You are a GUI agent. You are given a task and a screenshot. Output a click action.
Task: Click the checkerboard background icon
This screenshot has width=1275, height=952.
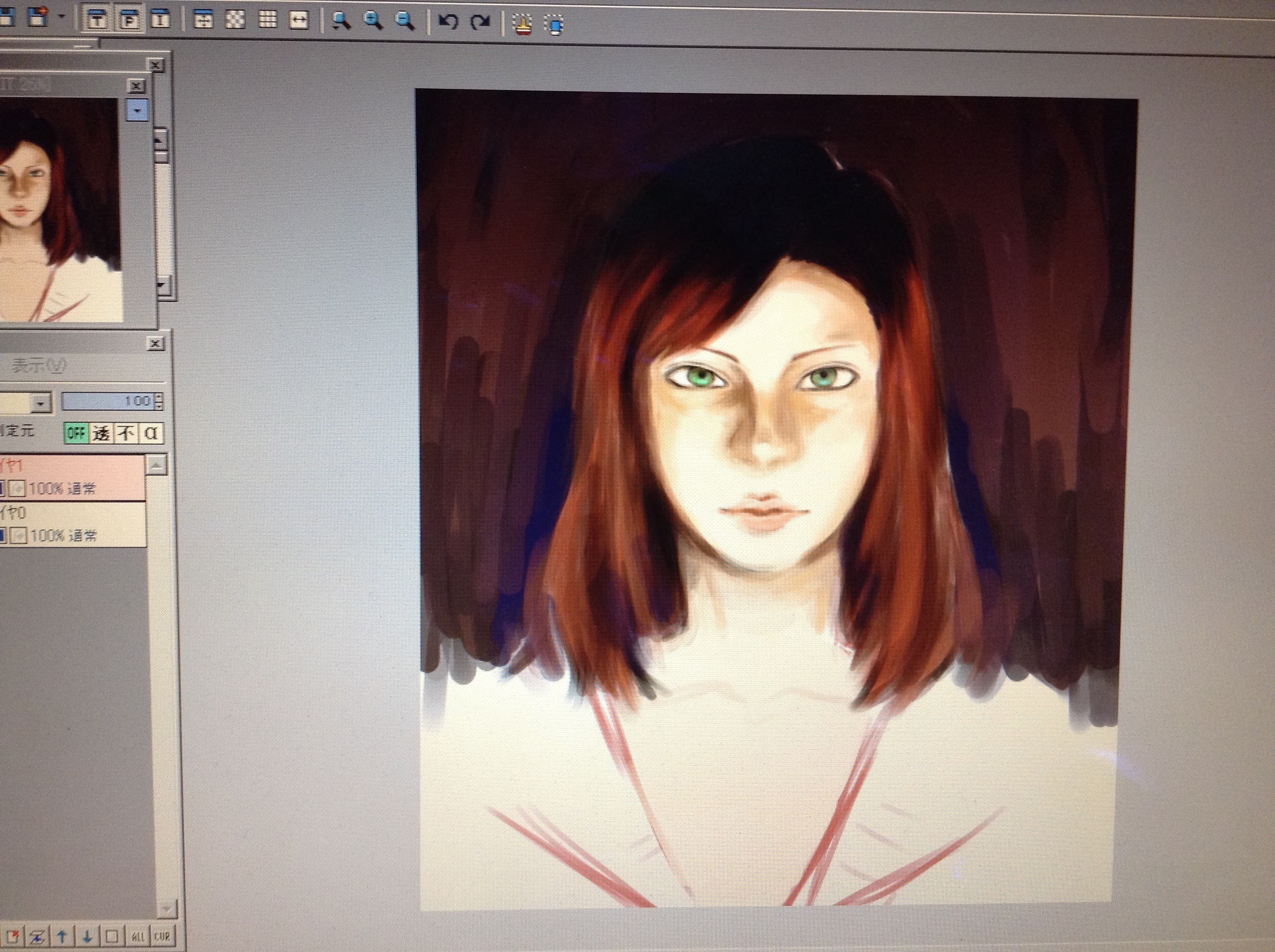click(x=235, y=20)
